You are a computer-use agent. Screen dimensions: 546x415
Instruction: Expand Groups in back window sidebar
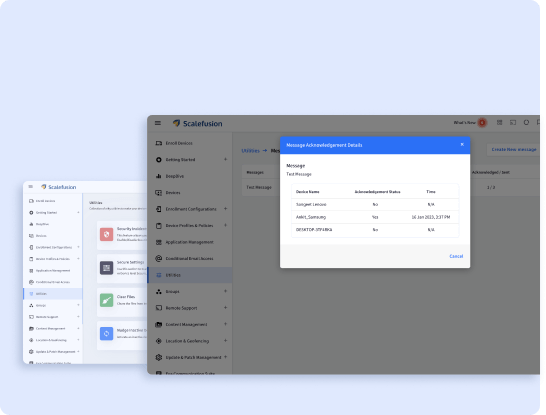[x=78, y=305]
